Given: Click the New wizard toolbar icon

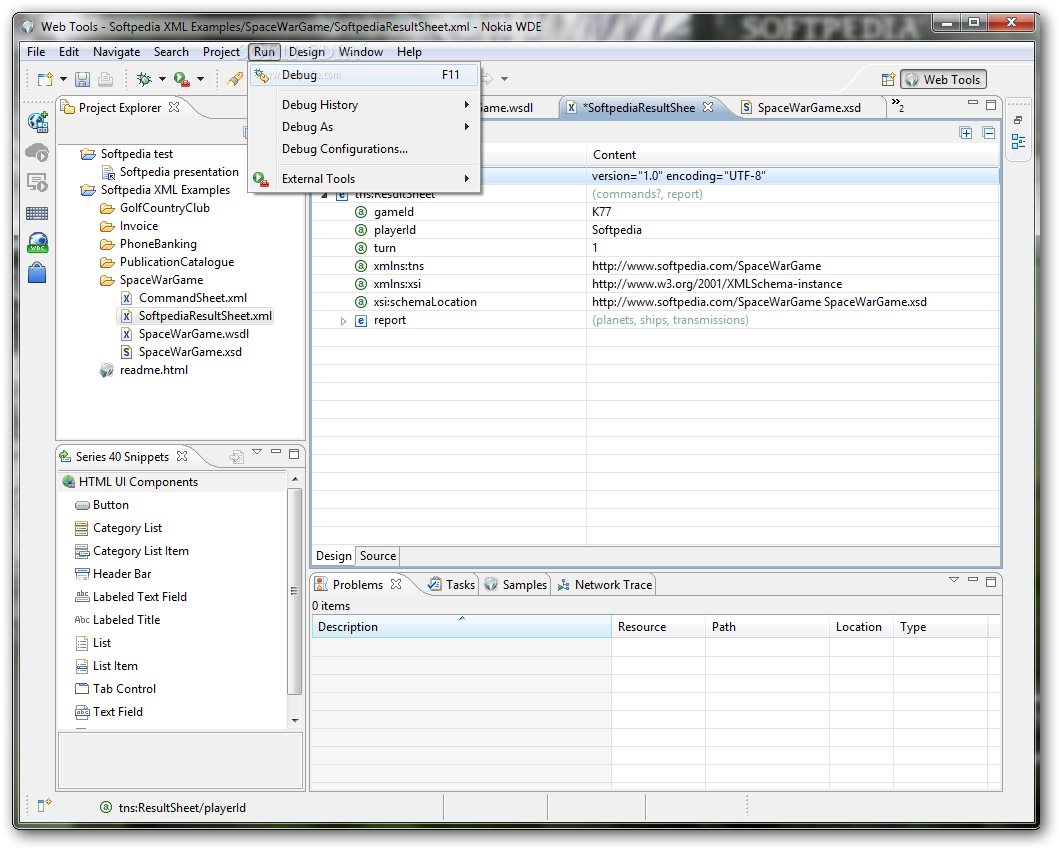Looking at the screenshot, I should [x=45, y=79].
